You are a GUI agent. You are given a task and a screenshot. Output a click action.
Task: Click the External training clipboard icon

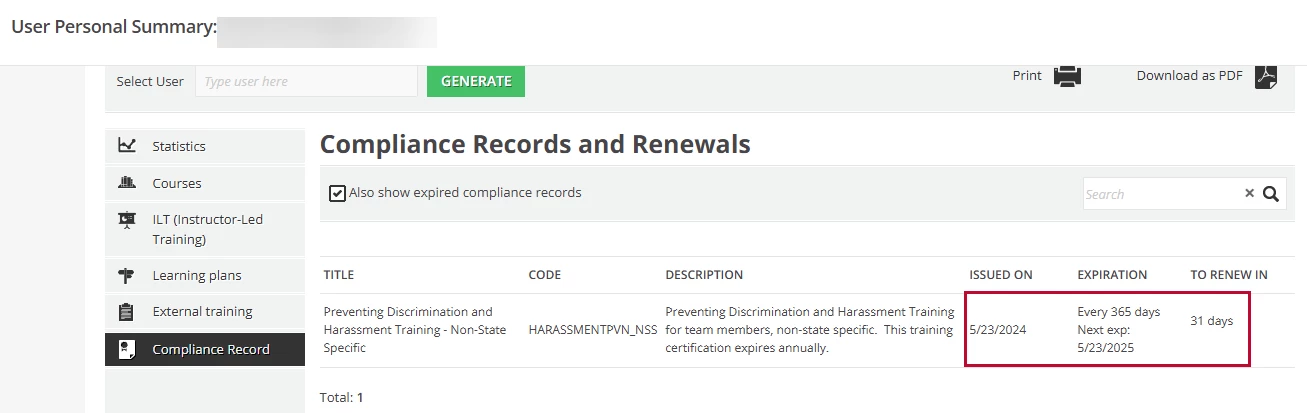pyautogui.click(x=127, y=312)
